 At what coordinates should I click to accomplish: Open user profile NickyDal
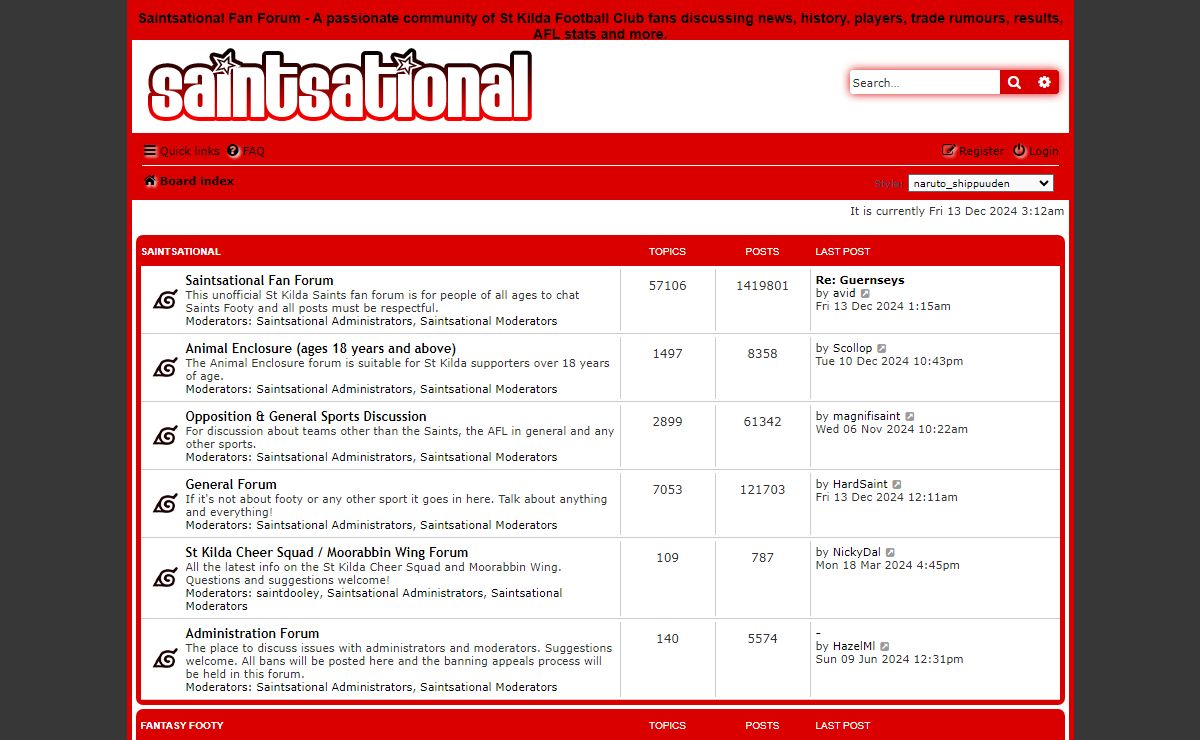point(857,552)
